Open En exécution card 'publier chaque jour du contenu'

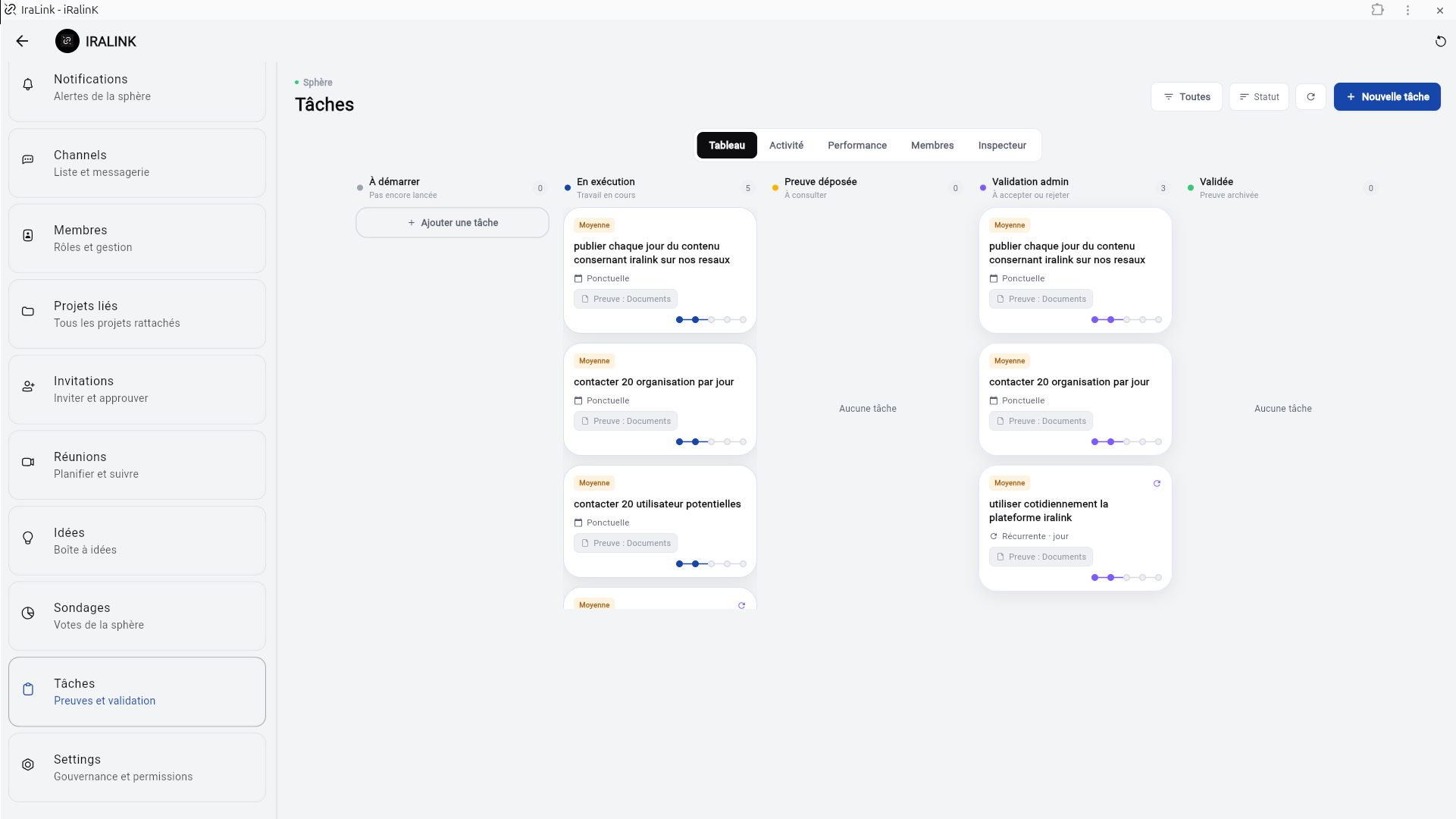(x=660, y=270)
